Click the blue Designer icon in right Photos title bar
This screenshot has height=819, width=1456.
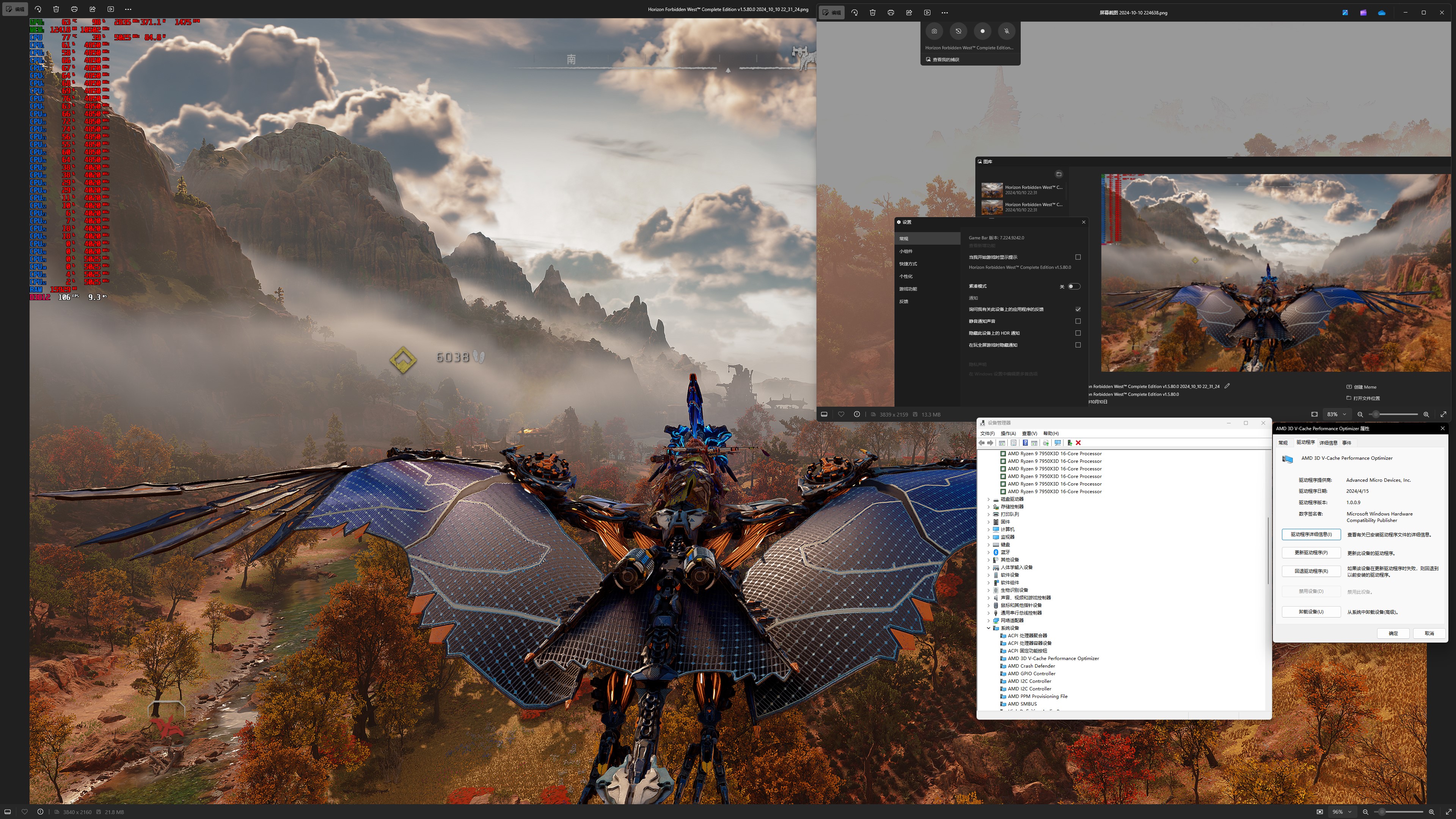tap(1345, 13)
